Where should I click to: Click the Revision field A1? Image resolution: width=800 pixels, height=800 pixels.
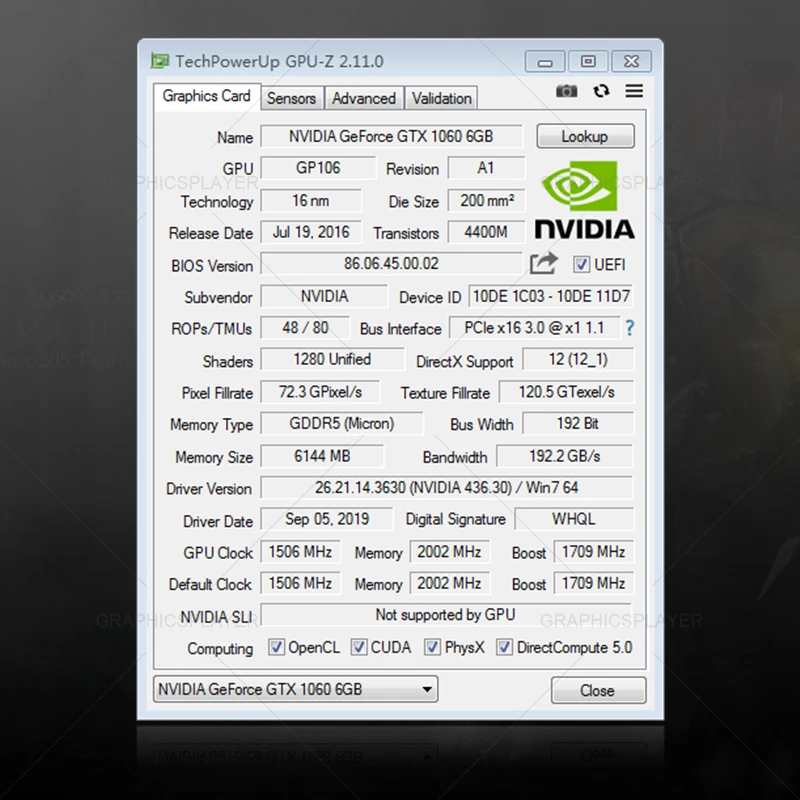pyautogui.click(x=486, y=168)
